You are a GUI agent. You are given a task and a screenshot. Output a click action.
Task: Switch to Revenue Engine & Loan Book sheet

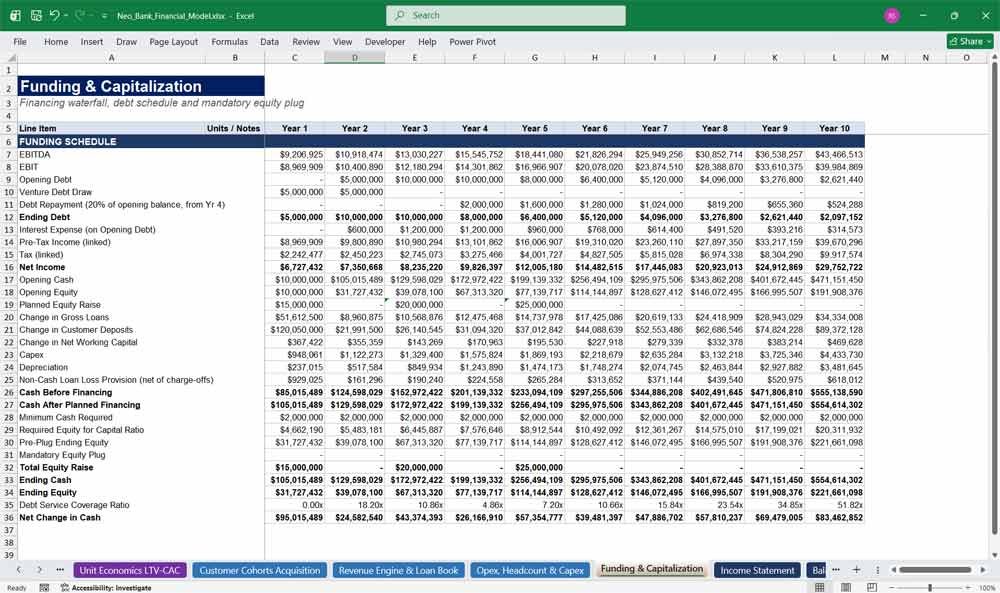[398, 570]
